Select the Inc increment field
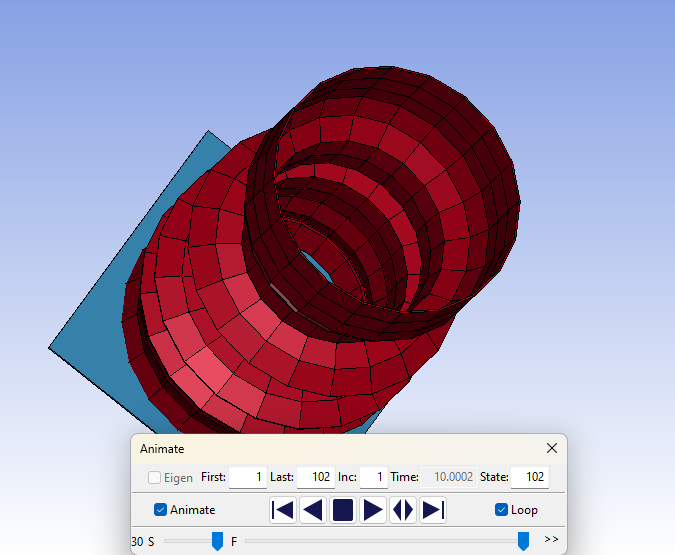The height and width of the screenshot is (555, 675). pos(374,478)
